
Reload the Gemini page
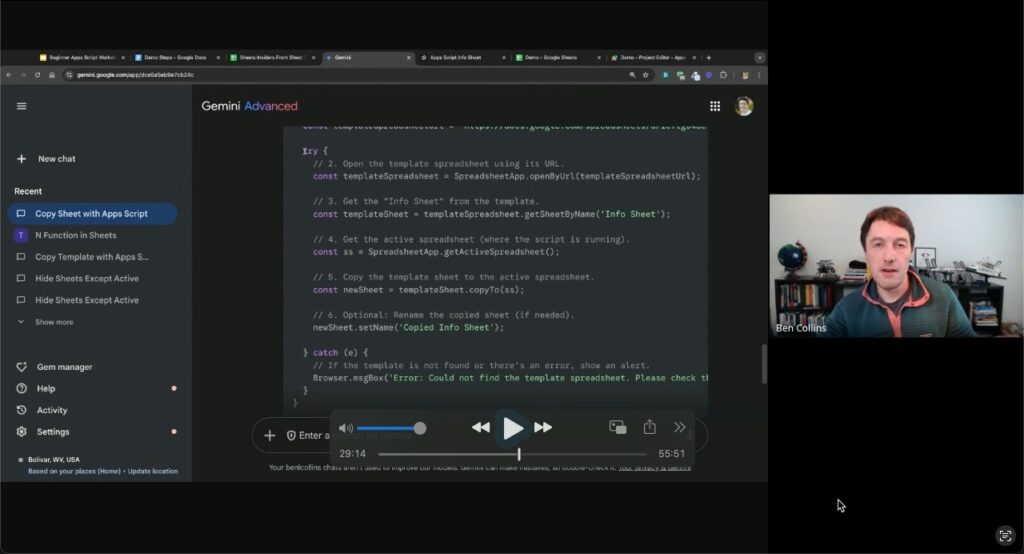click(37, 75)
